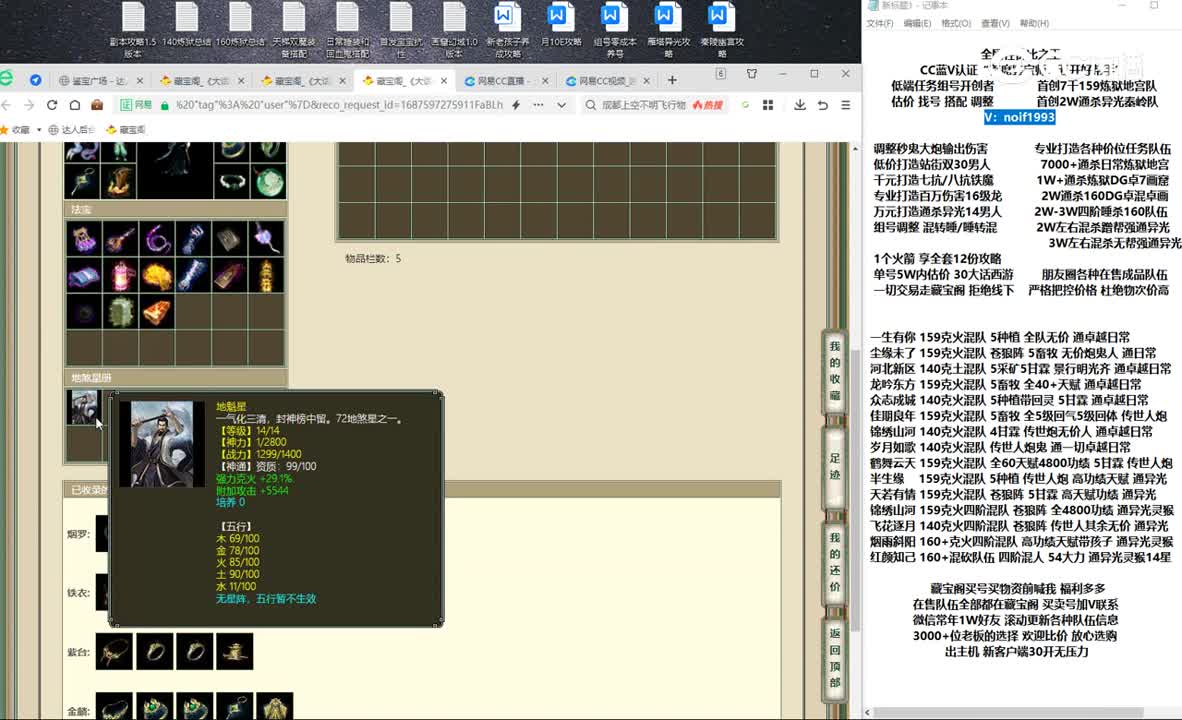Open desktop document 组号零成本养号
This screenshot has width=1182, height=720.
tap(614, 30)
